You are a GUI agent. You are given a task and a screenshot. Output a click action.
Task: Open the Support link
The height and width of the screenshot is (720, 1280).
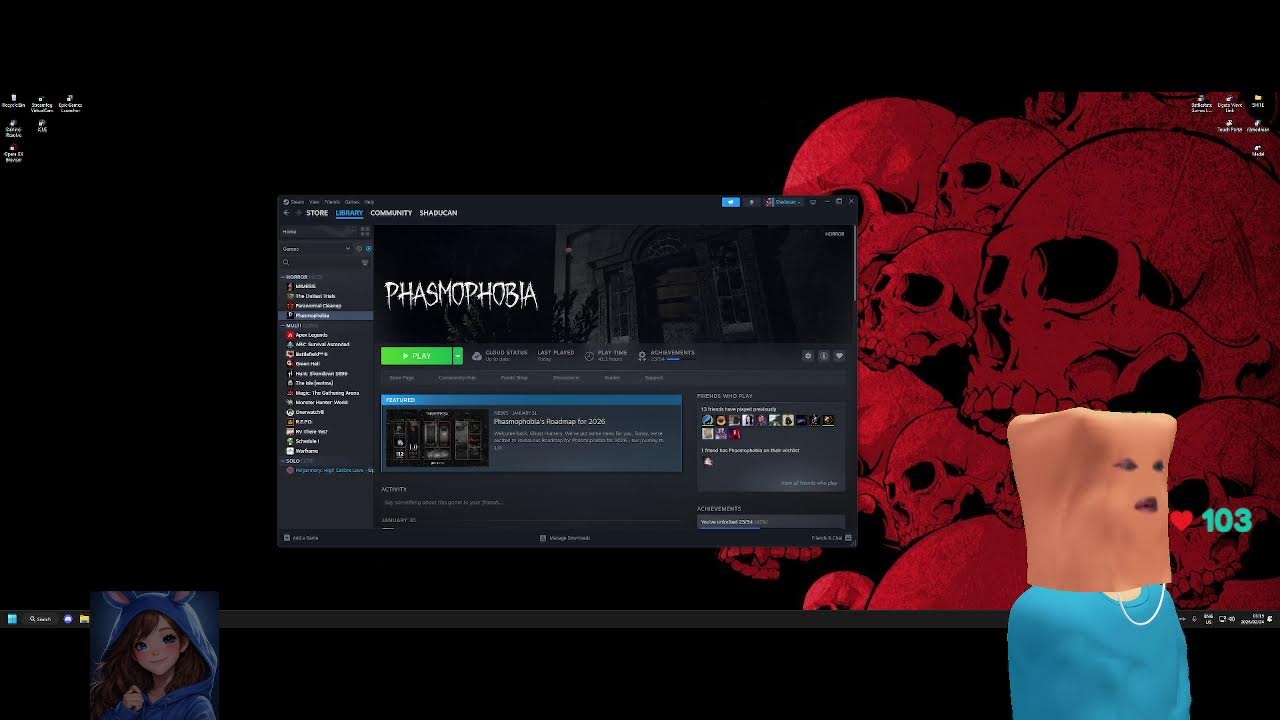point(654,378)
